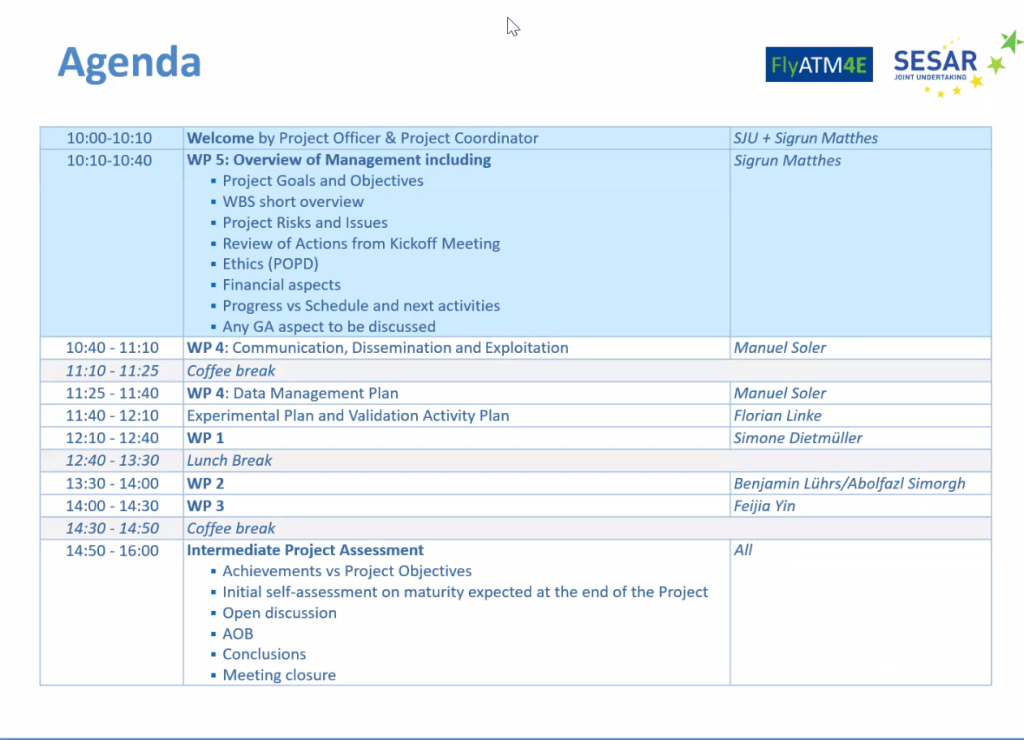Click the Ethics (POPD) bullet item
The image size is (1024, 740).
270,264
